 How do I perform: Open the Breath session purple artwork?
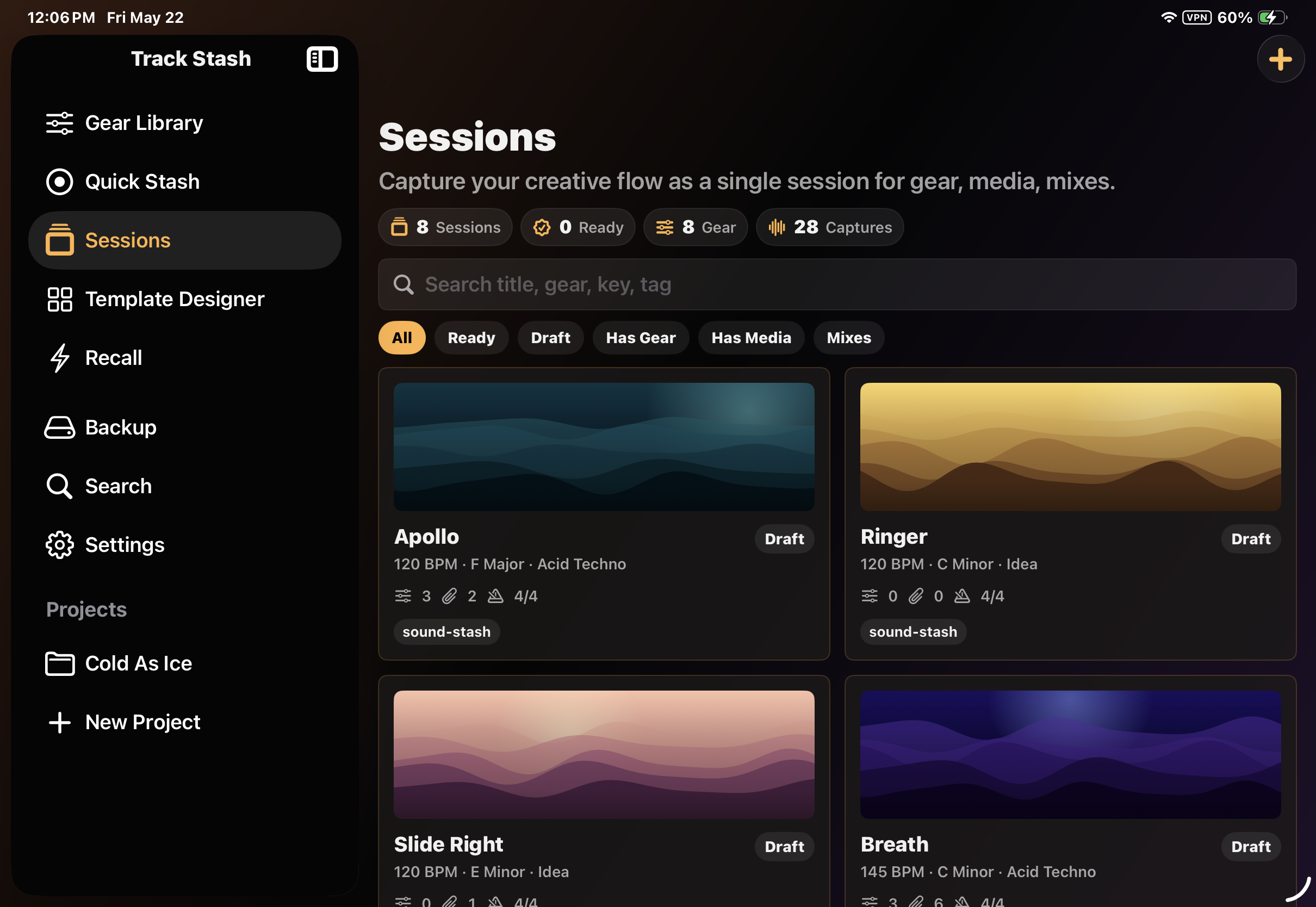tap(1071, 755)
